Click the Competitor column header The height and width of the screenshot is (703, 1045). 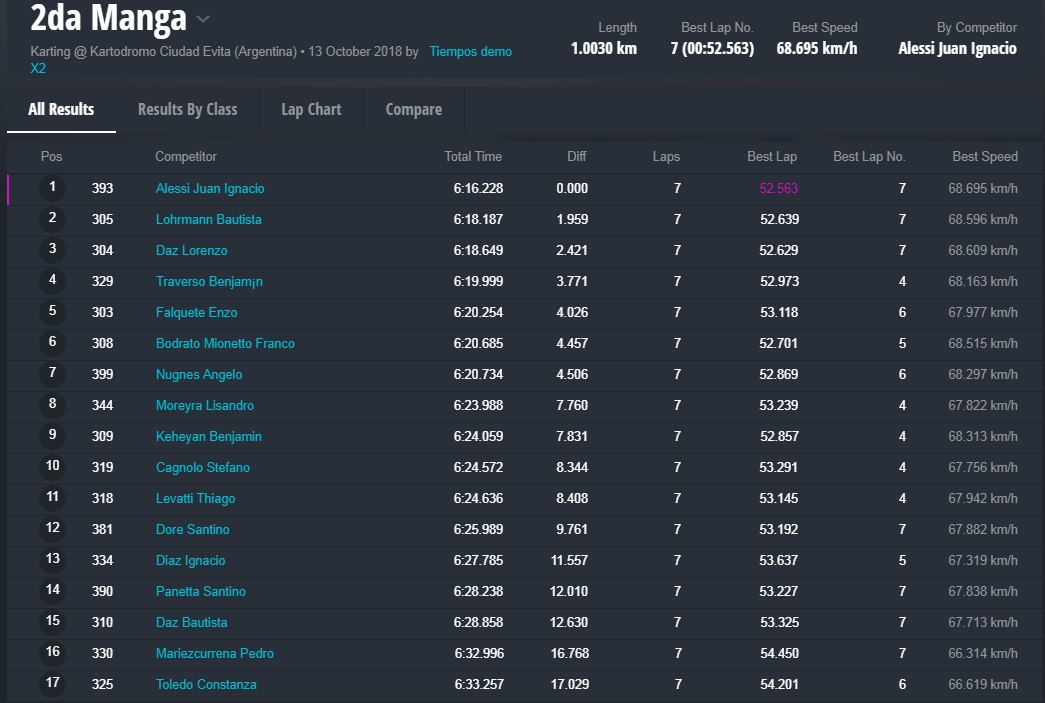coord(185,156)
